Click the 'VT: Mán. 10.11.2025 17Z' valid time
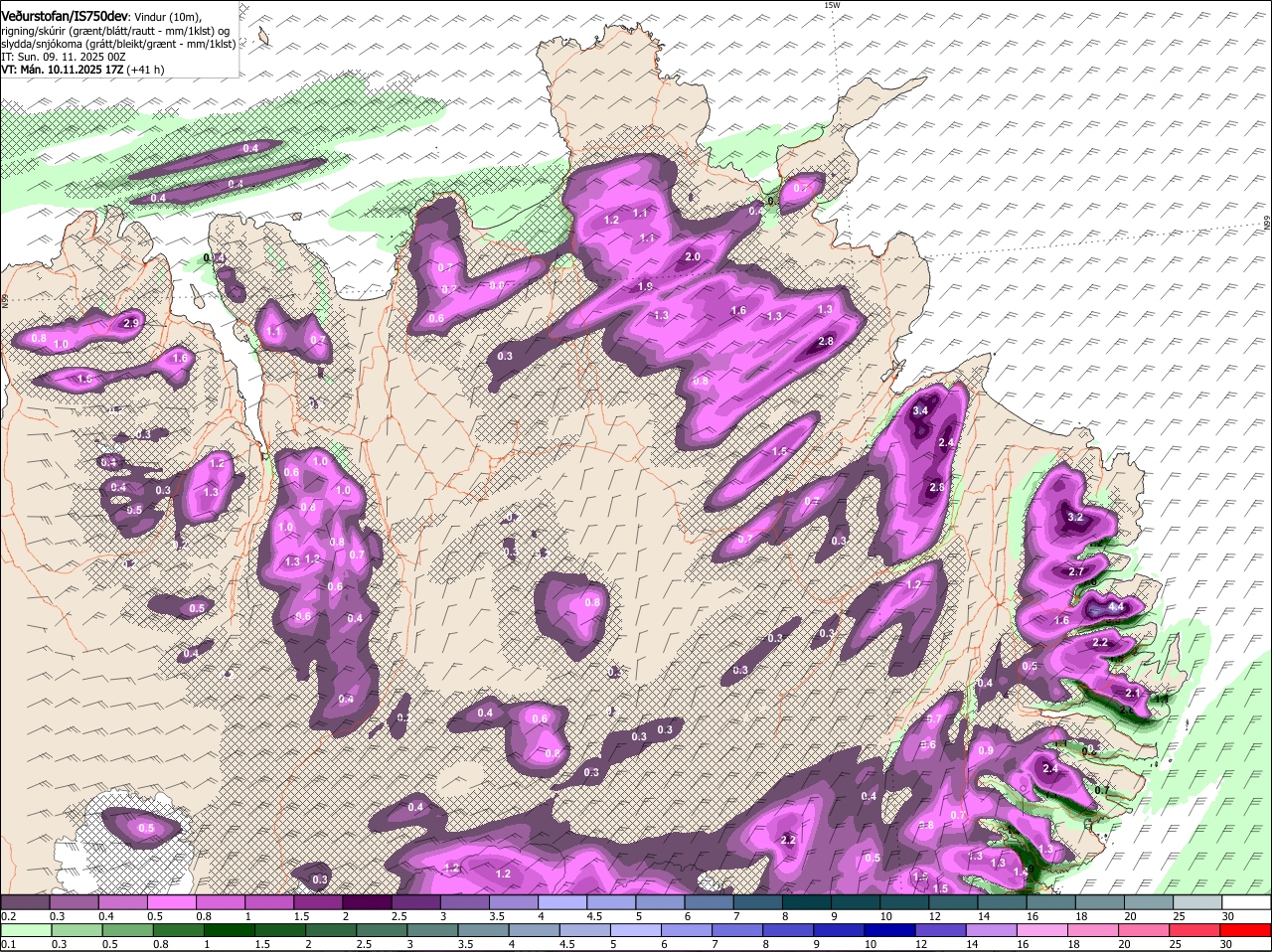Viewport: 1272px width, 952px height. pos(62,70)
